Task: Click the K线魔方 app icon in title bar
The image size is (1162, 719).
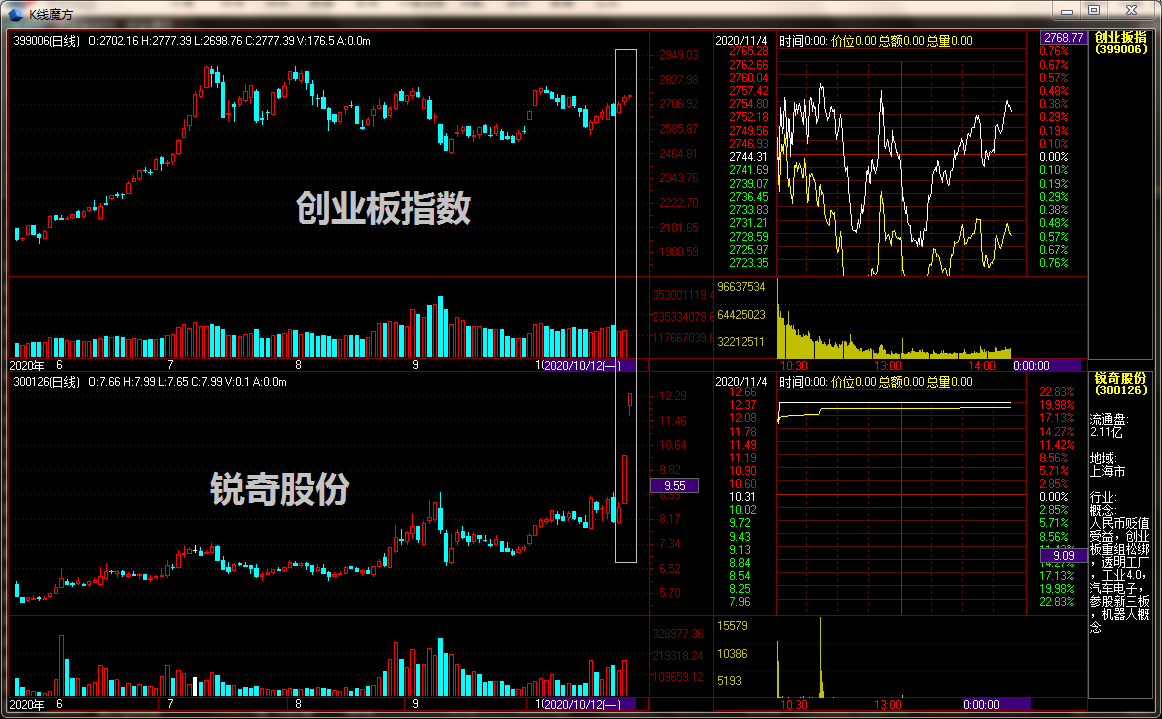Action: pos(15,13)
